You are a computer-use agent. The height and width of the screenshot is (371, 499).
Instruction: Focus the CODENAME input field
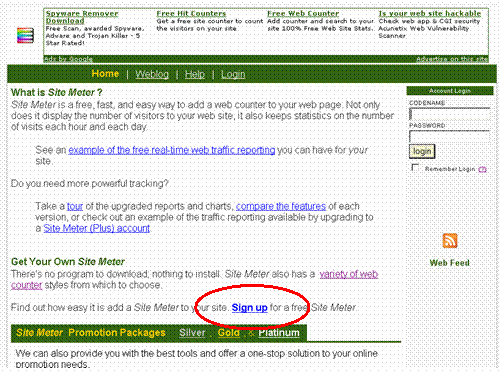450,114
